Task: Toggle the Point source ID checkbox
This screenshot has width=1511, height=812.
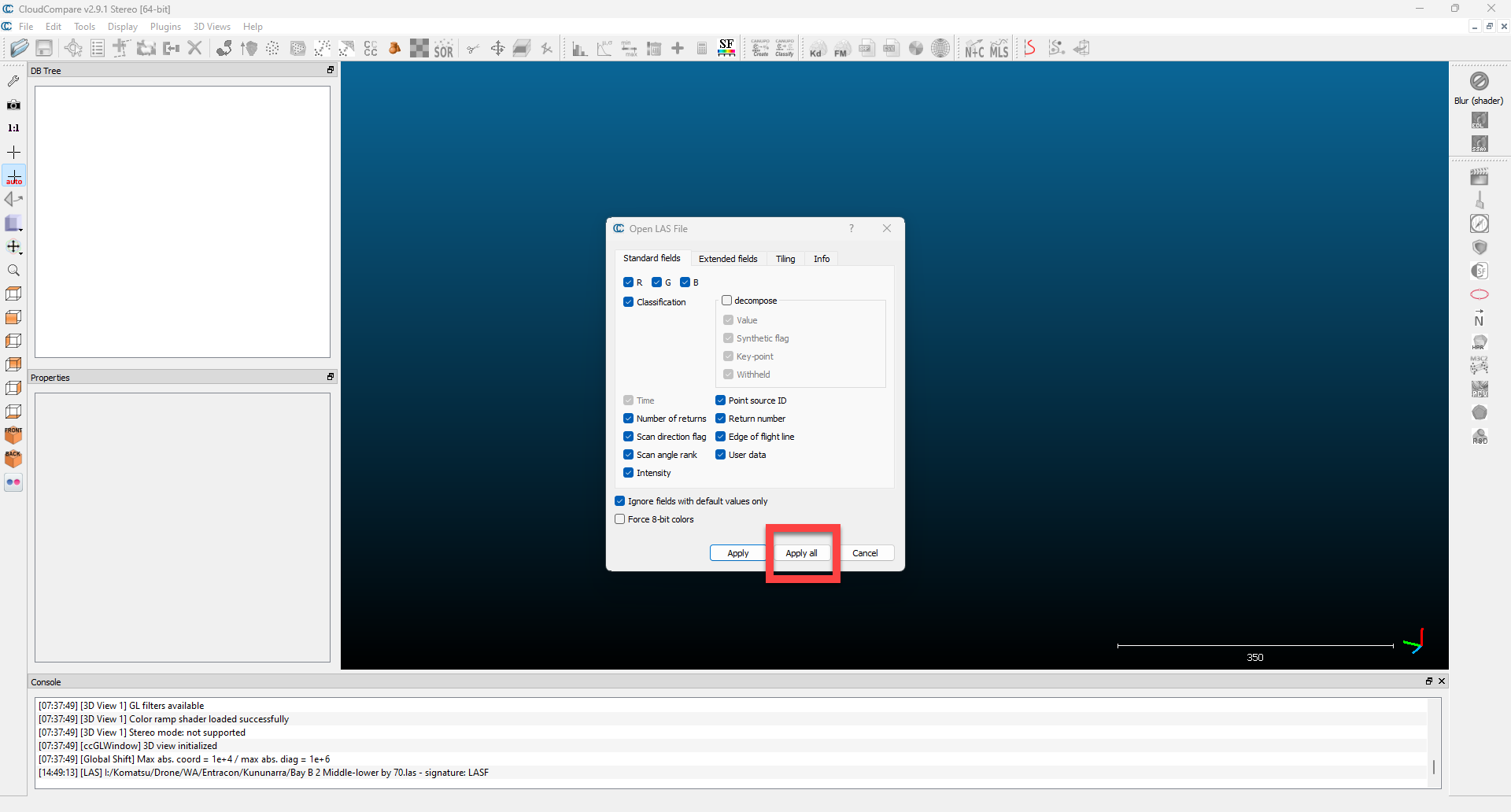Action: [720, 400]
